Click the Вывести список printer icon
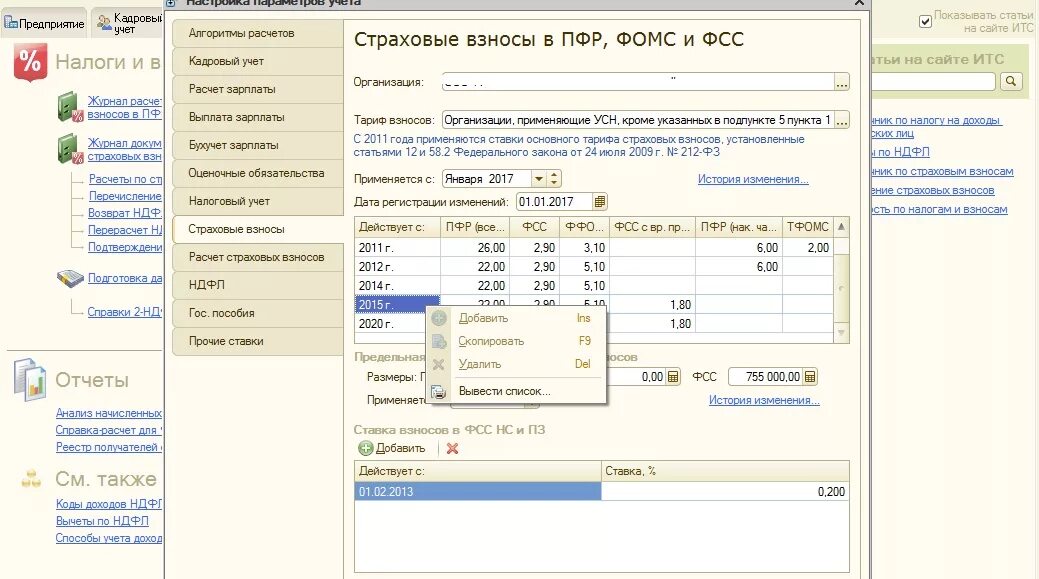The height and width of the screenshot is (579, 1039). [438, 392]
